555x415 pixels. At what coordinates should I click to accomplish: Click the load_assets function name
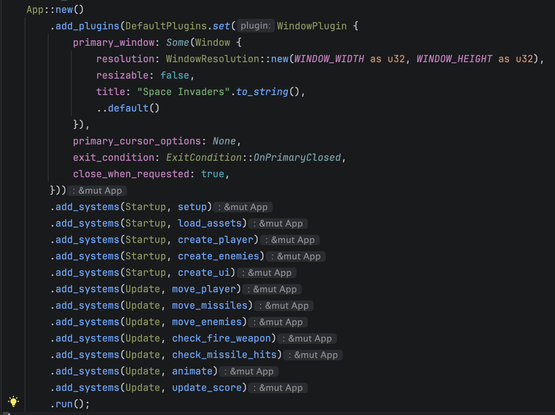210,223
